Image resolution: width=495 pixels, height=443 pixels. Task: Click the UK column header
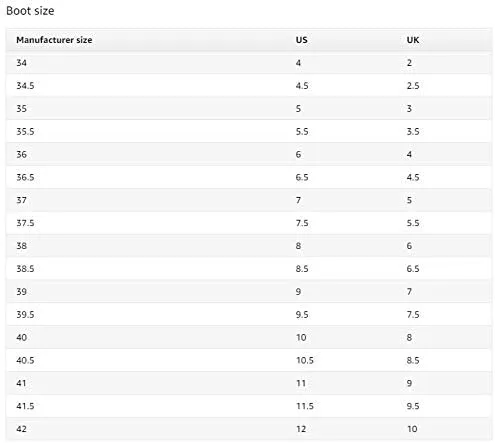(413, 40)
